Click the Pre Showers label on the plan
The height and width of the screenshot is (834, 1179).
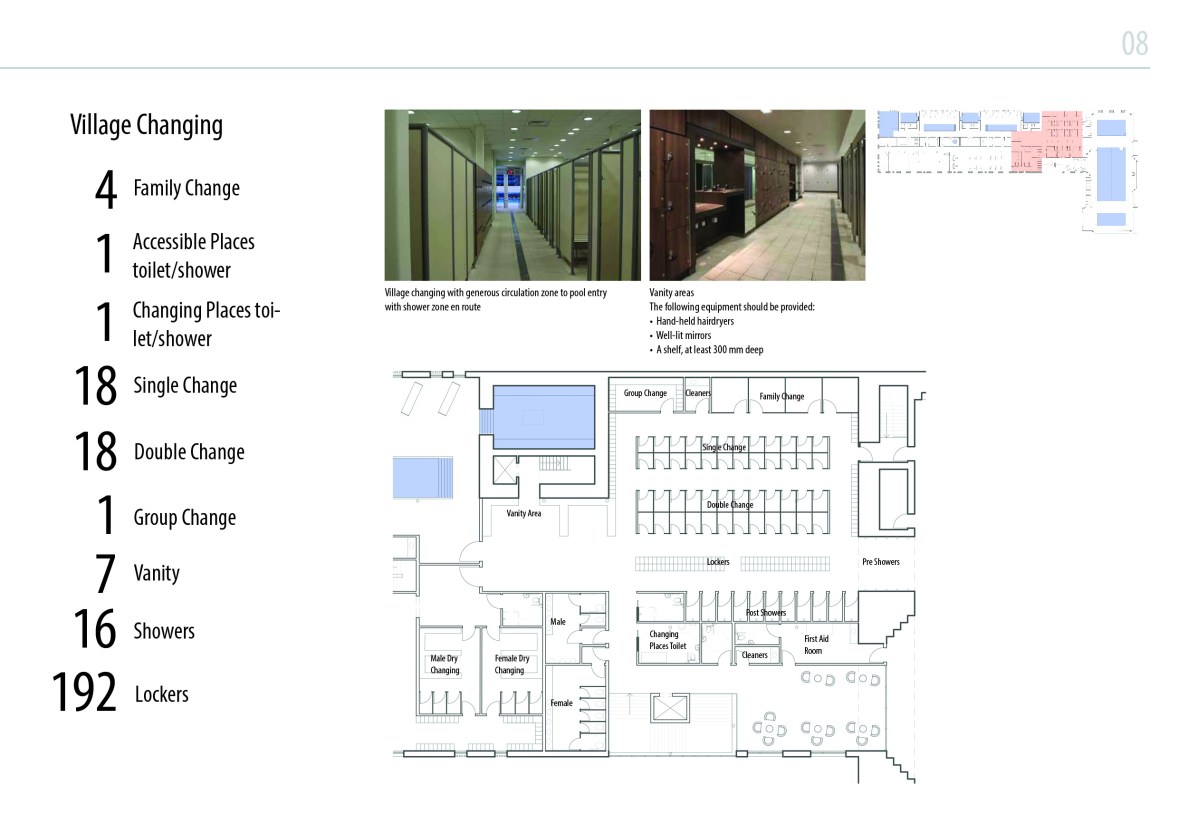(880, 562)
